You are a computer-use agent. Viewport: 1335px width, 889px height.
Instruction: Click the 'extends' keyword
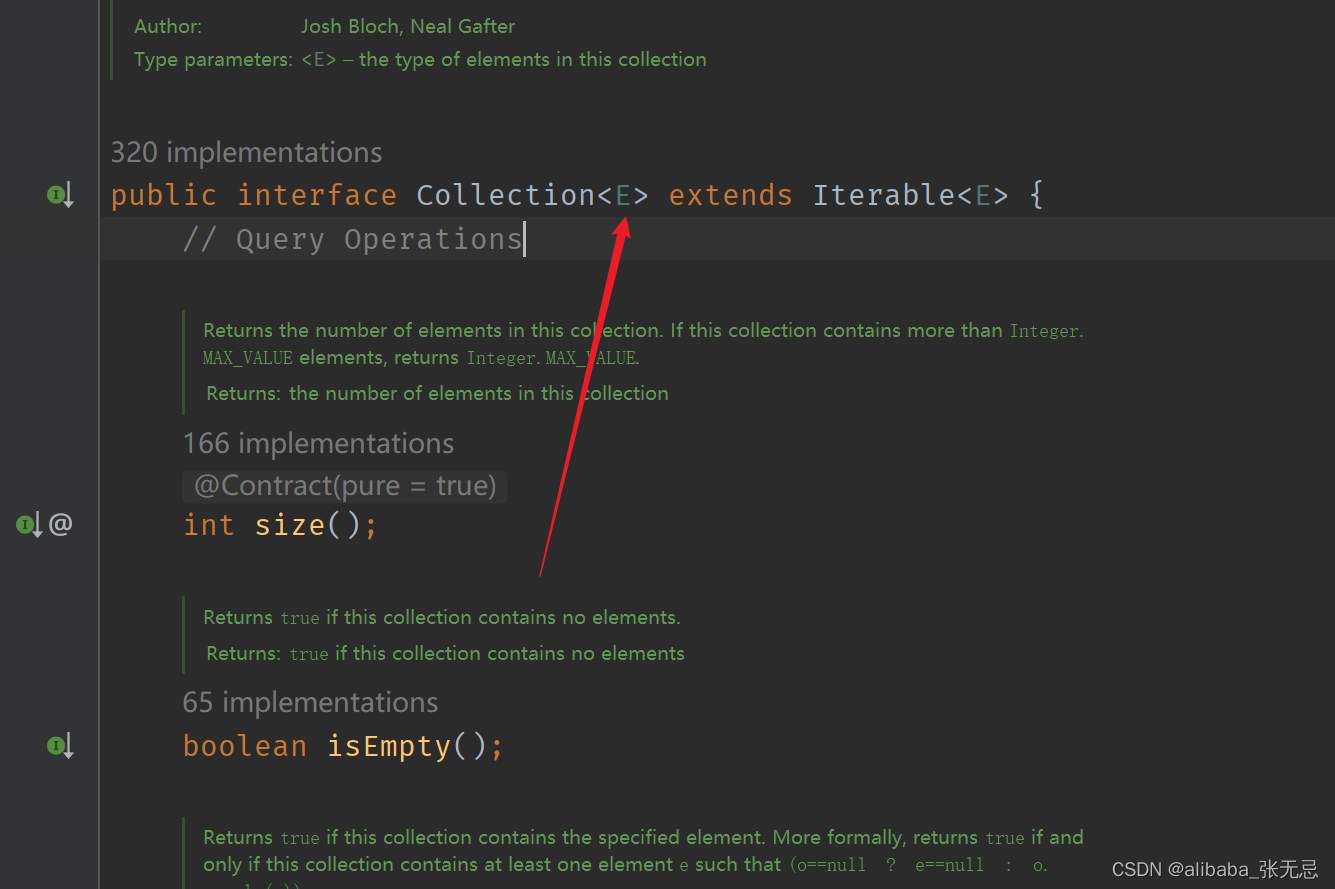(730, 195)
